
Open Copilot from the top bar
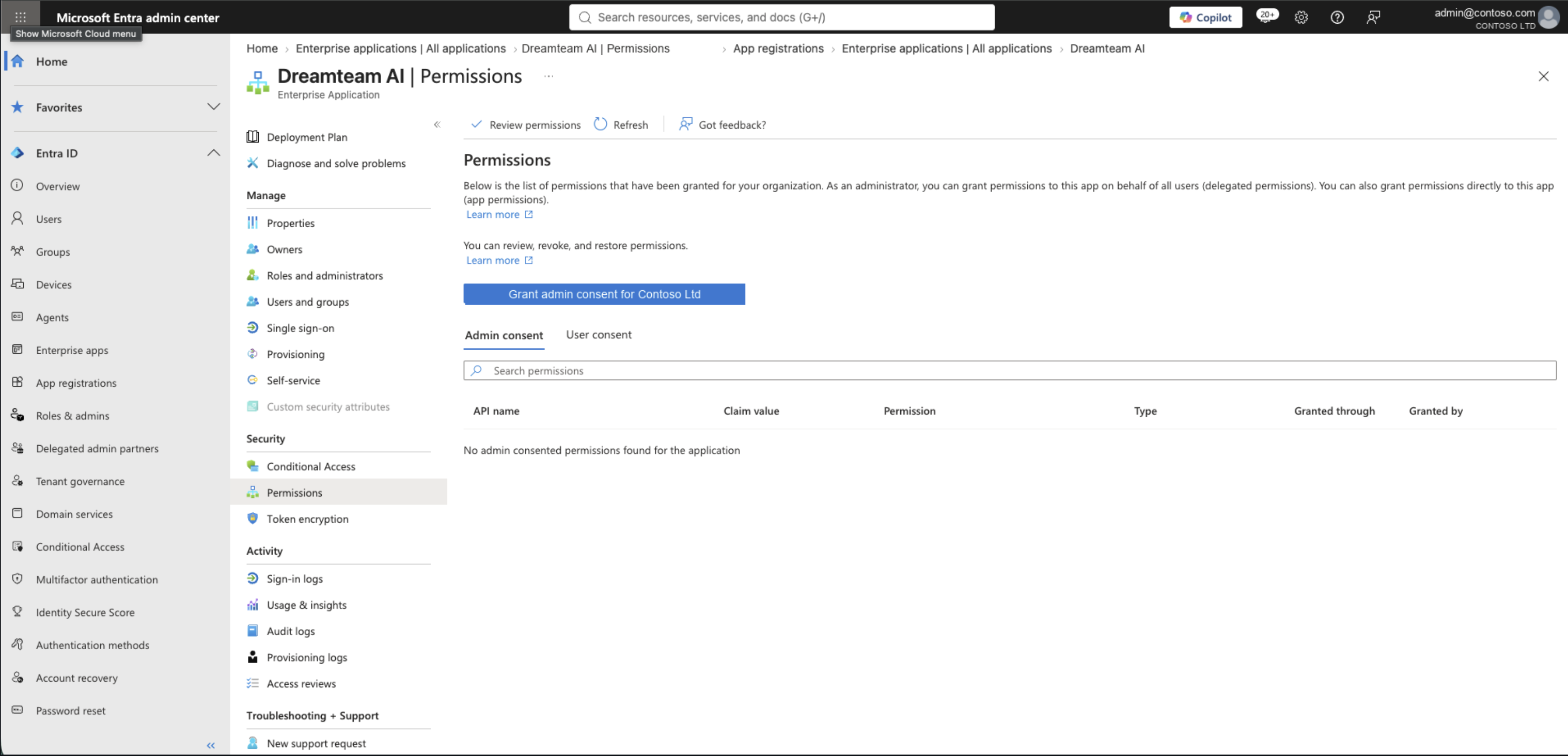pos(1205,17)
